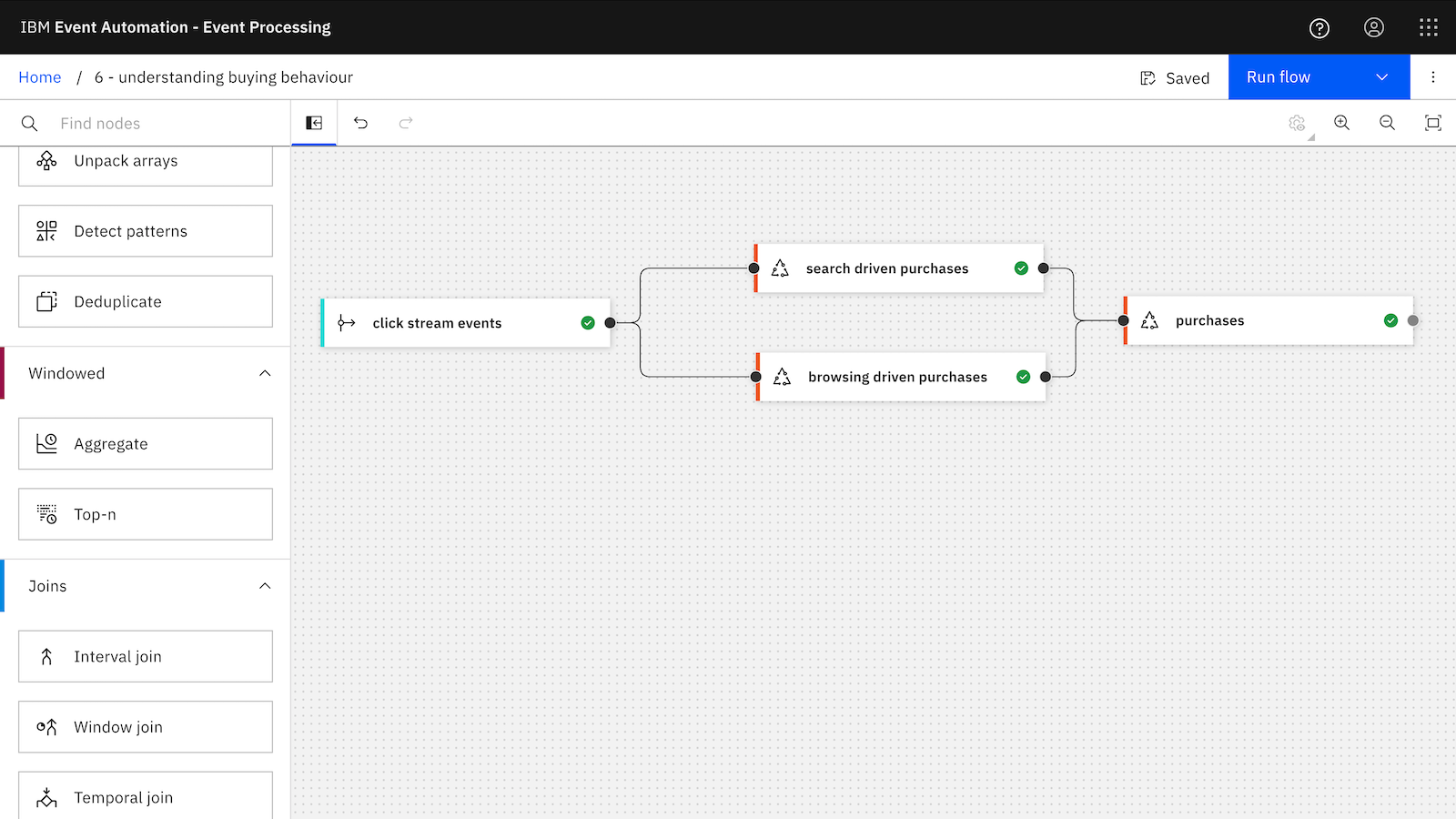Image resolution: width=1456 pixels, height=819 pixels.
Task: Select the Detect patterns palette node
Action: click(x=146, y=231)
